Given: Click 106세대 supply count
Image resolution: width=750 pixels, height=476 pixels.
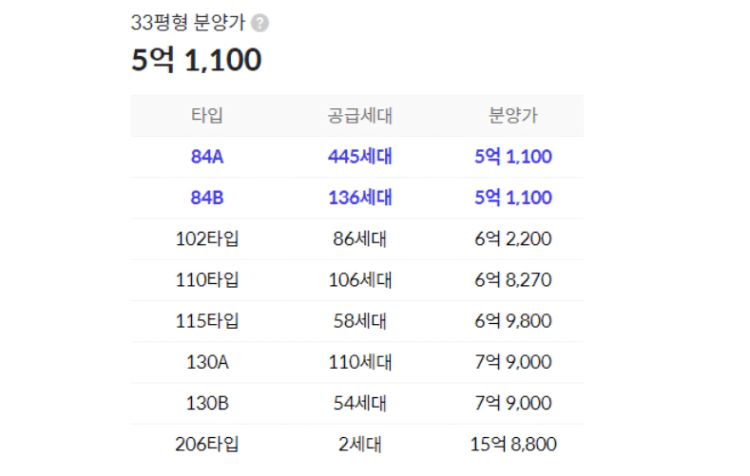Looking at the screenshot, I should point(360,280).
